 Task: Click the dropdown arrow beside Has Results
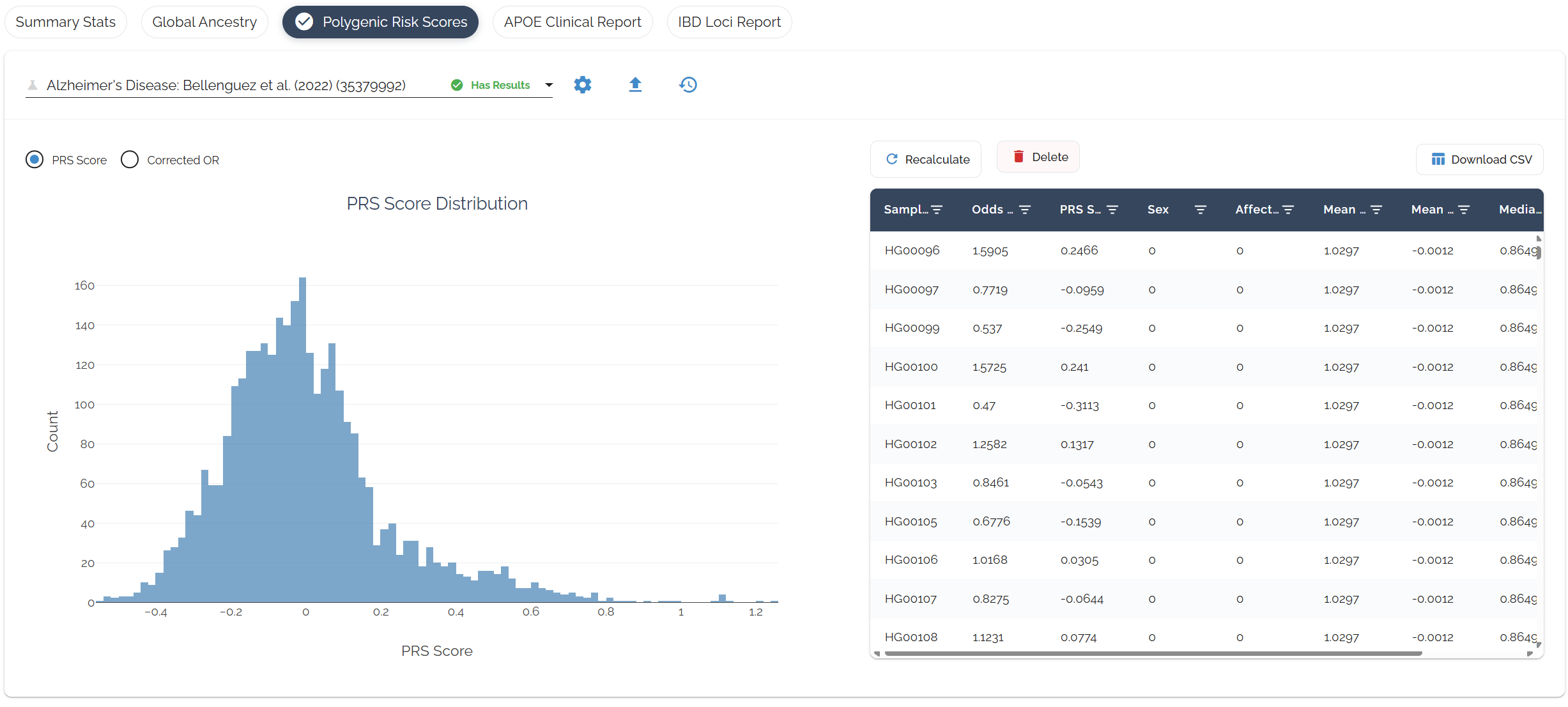548,85
